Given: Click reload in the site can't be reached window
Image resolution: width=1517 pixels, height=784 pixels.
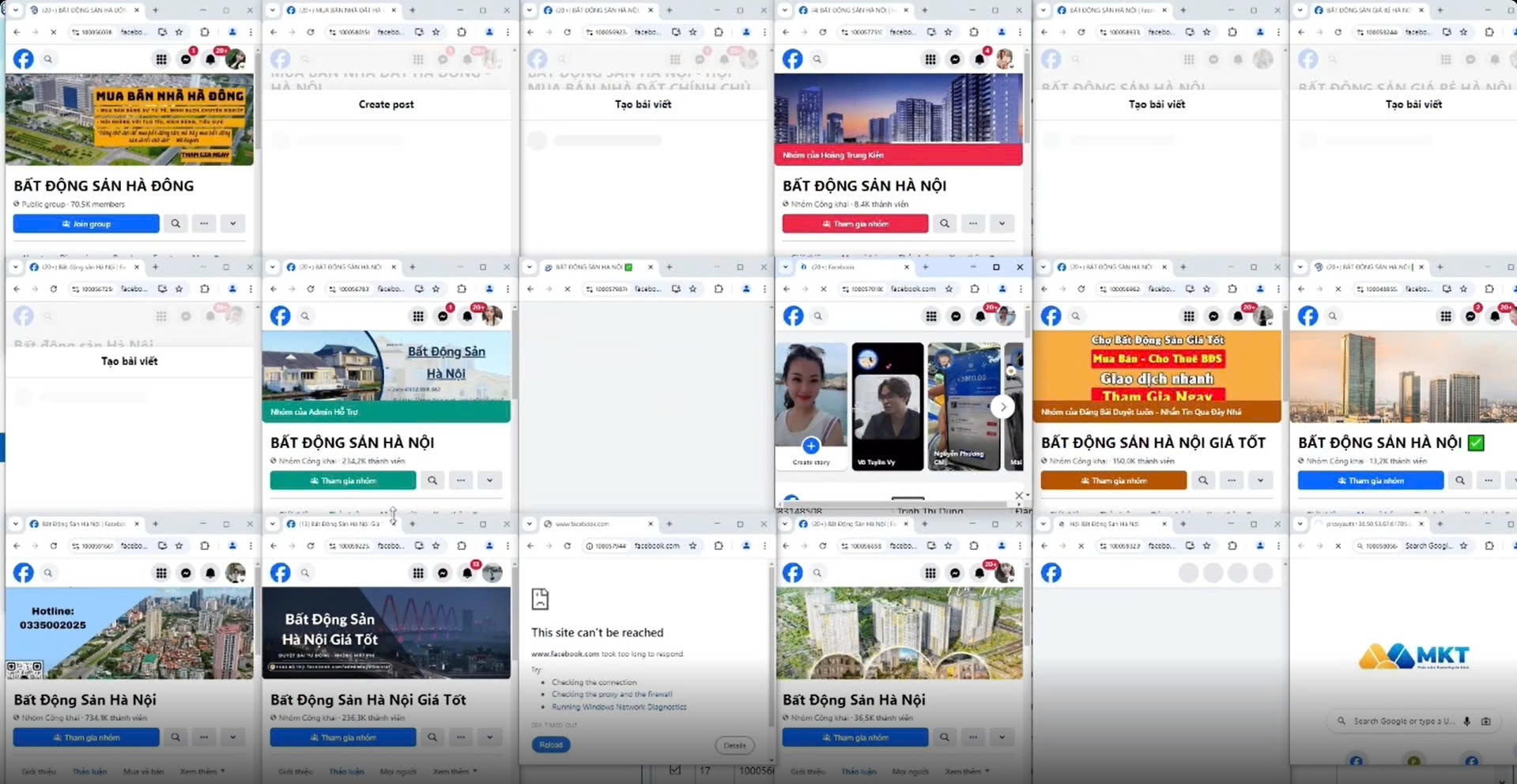Looking at the screenshot, I should (x=568, y=546).
